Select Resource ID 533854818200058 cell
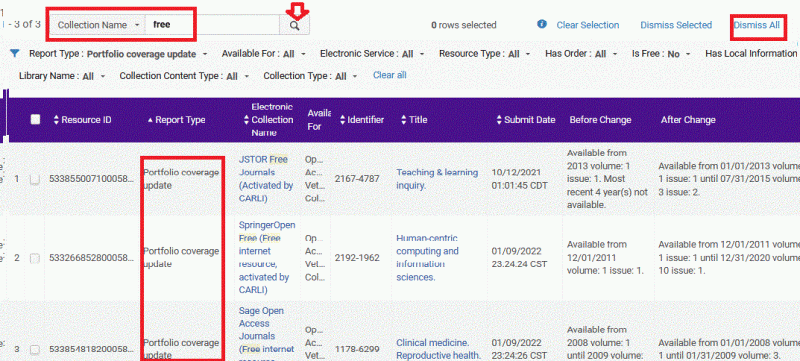This screenshot has height=361, width=800. [90, 350]
